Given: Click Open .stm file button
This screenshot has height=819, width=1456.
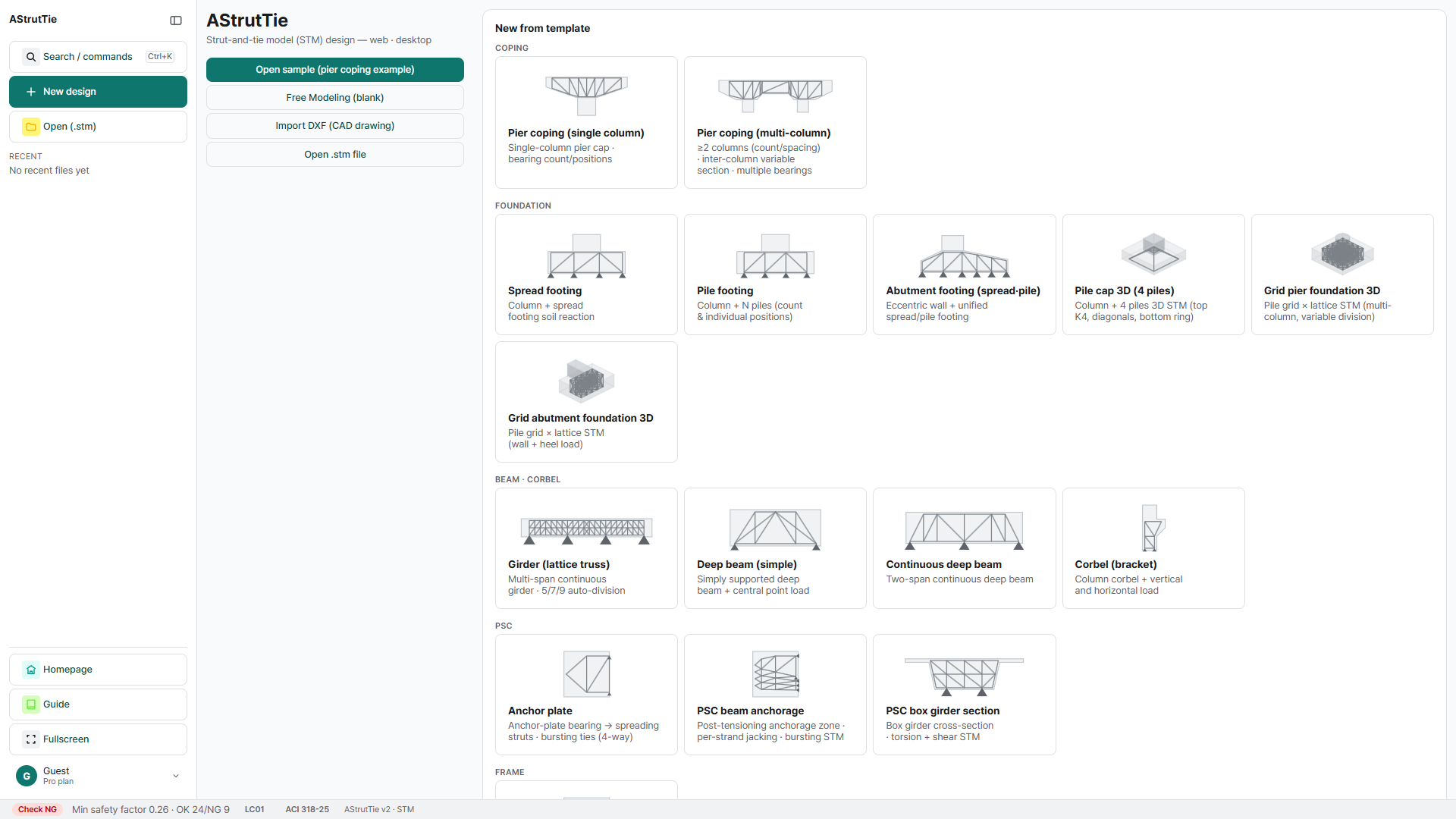Looking at the screenshot, I should point(335,155).
